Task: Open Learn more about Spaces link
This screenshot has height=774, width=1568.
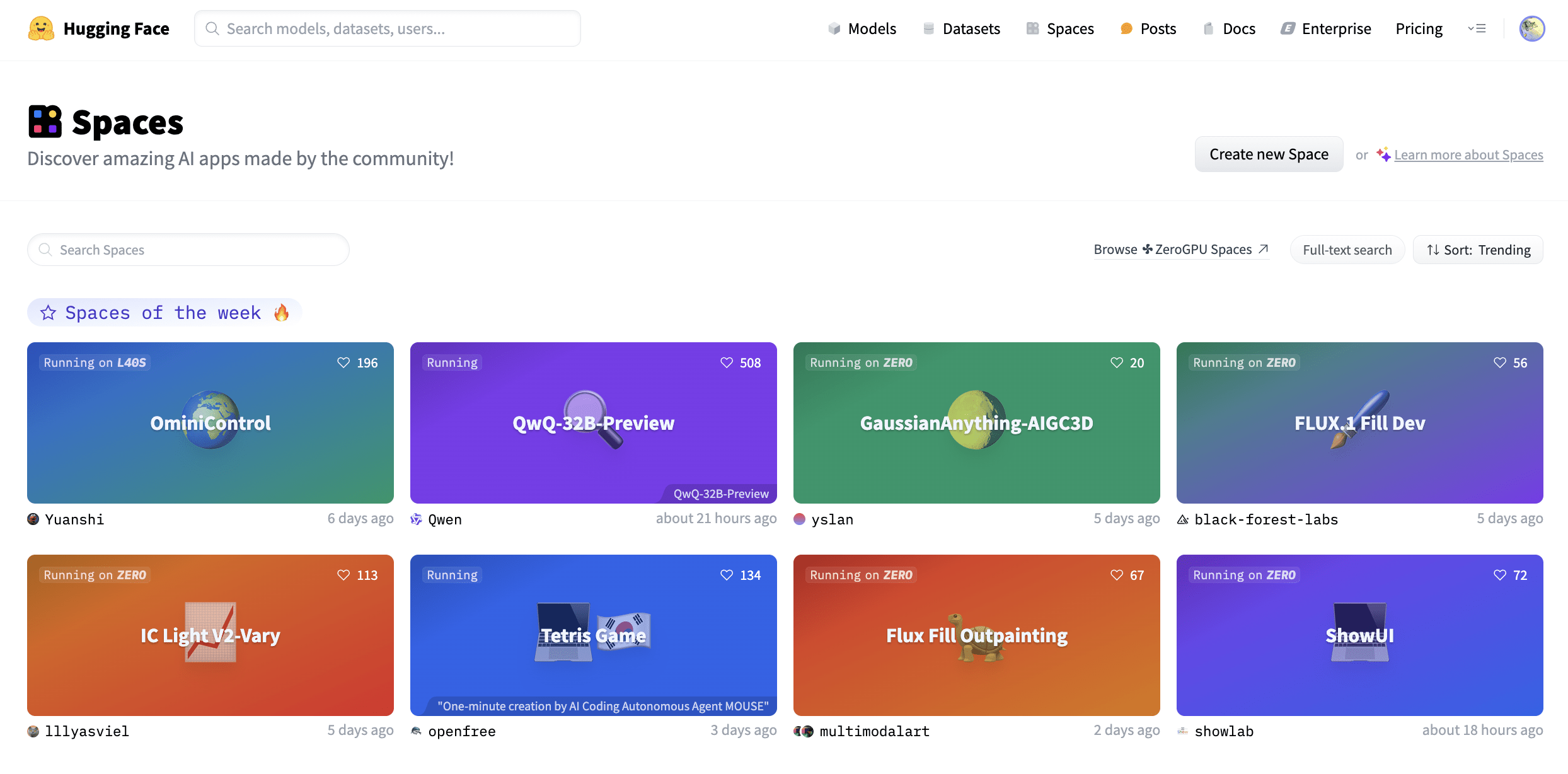Action: [1468, 155]
